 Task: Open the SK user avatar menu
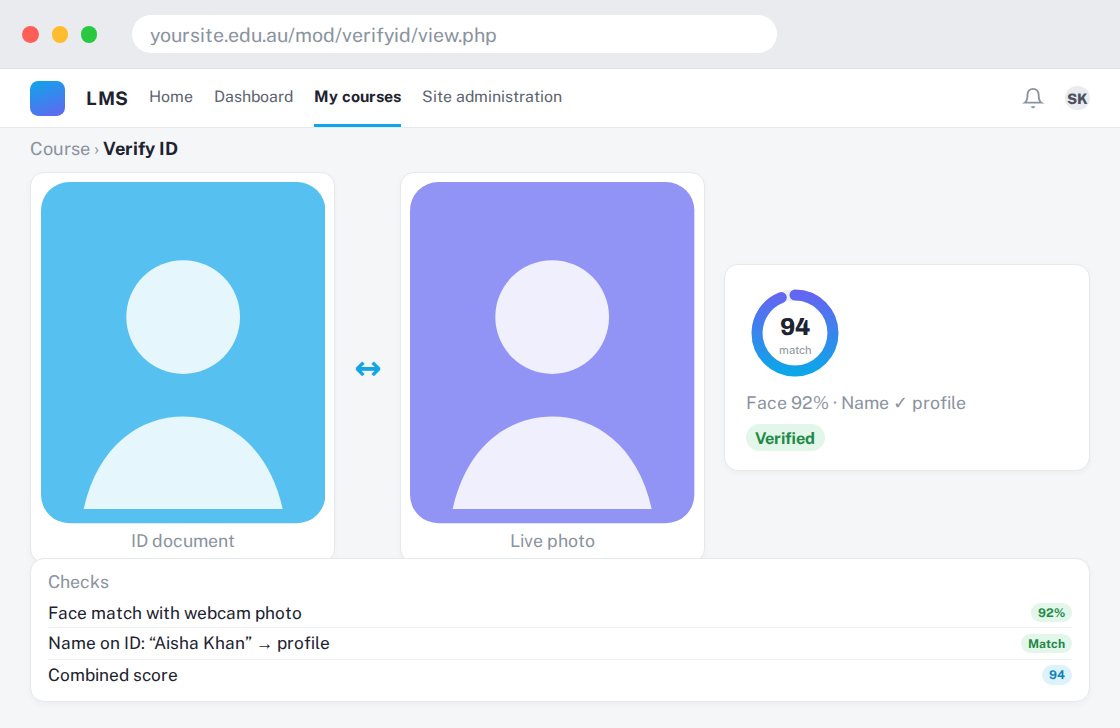point(1076,98)
